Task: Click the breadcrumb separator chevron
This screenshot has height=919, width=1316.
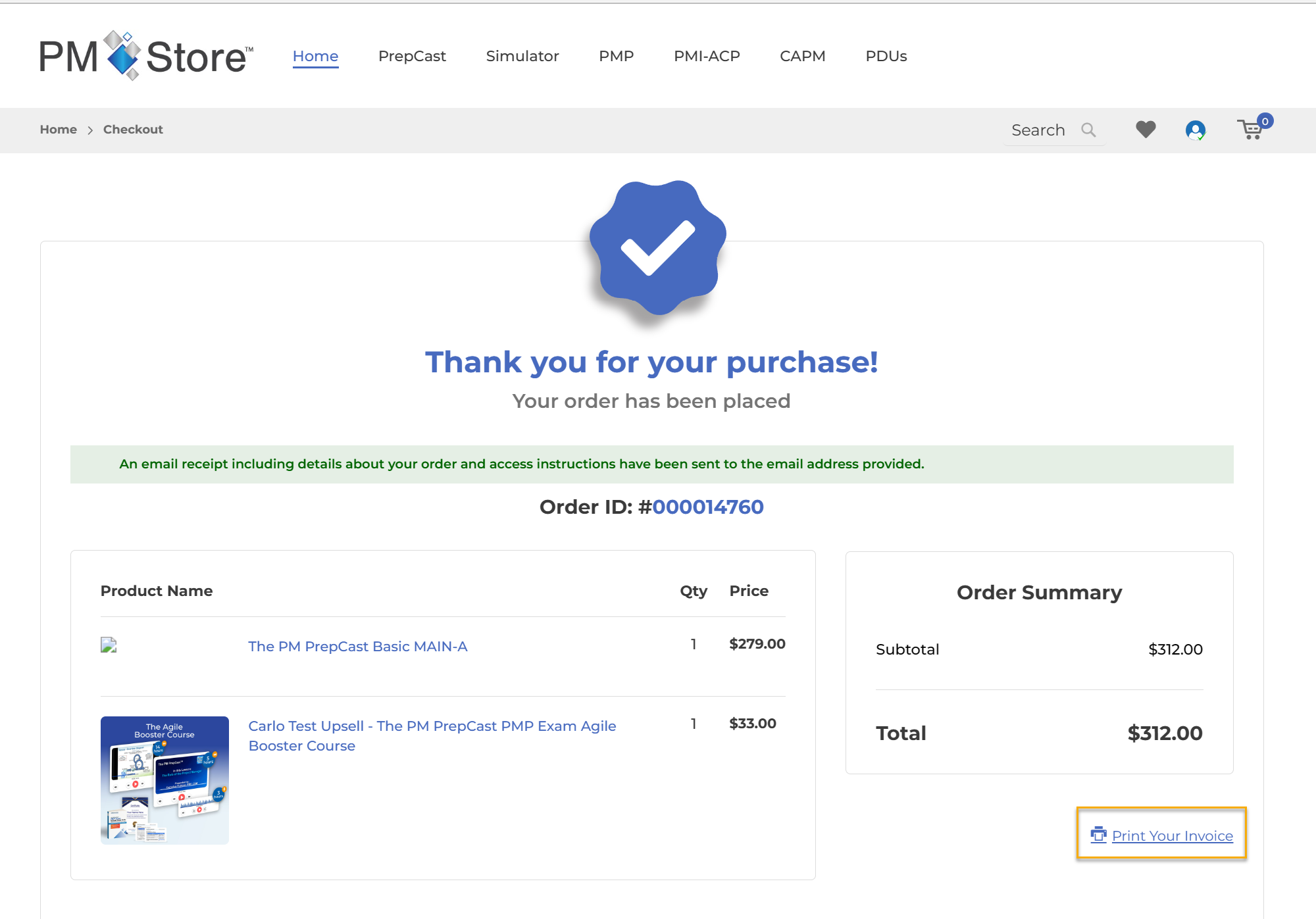Action: 90,130
